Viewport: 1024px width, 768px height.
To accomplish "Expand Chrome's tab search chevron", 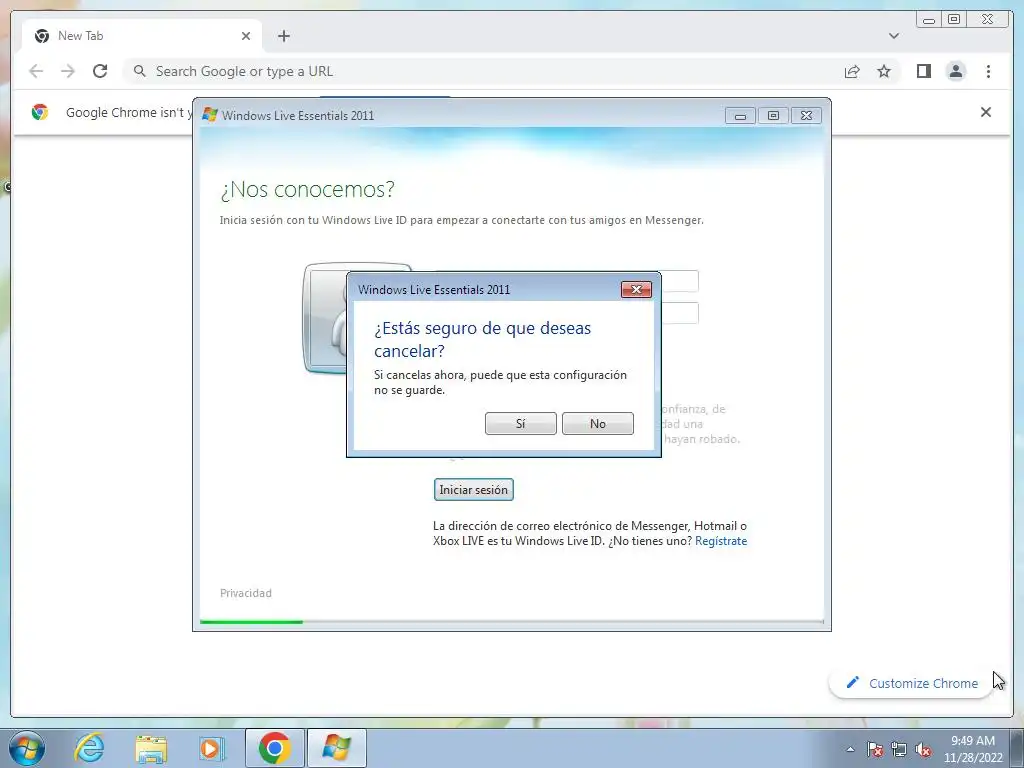I will 893,36.
